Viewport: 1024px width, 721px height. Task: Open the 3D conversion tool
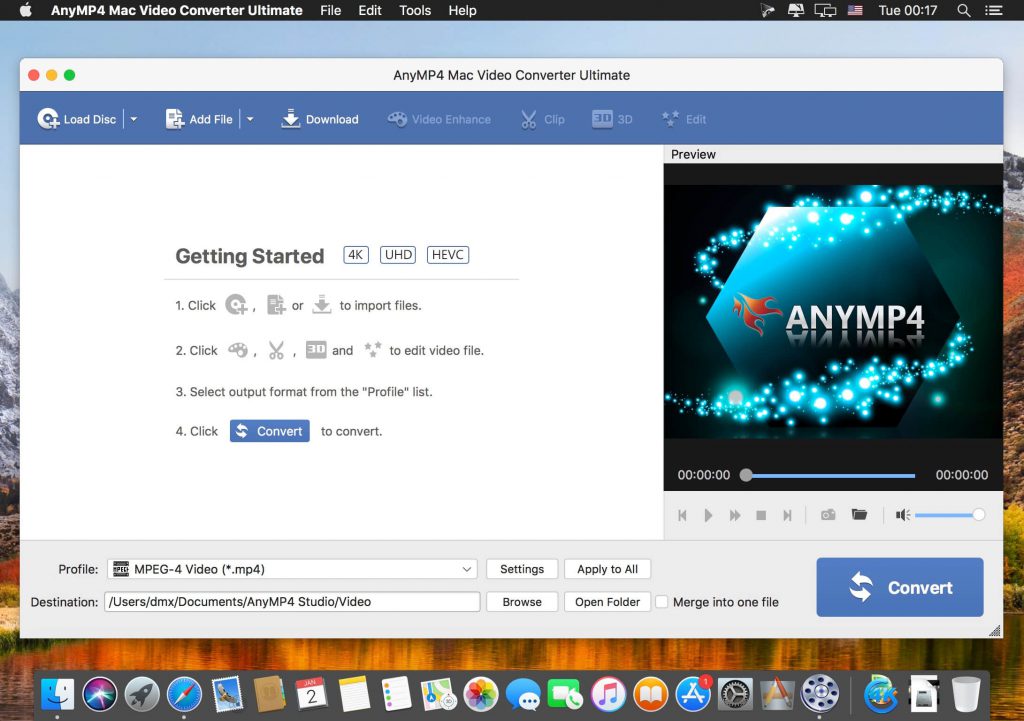[x=612, y=118]
